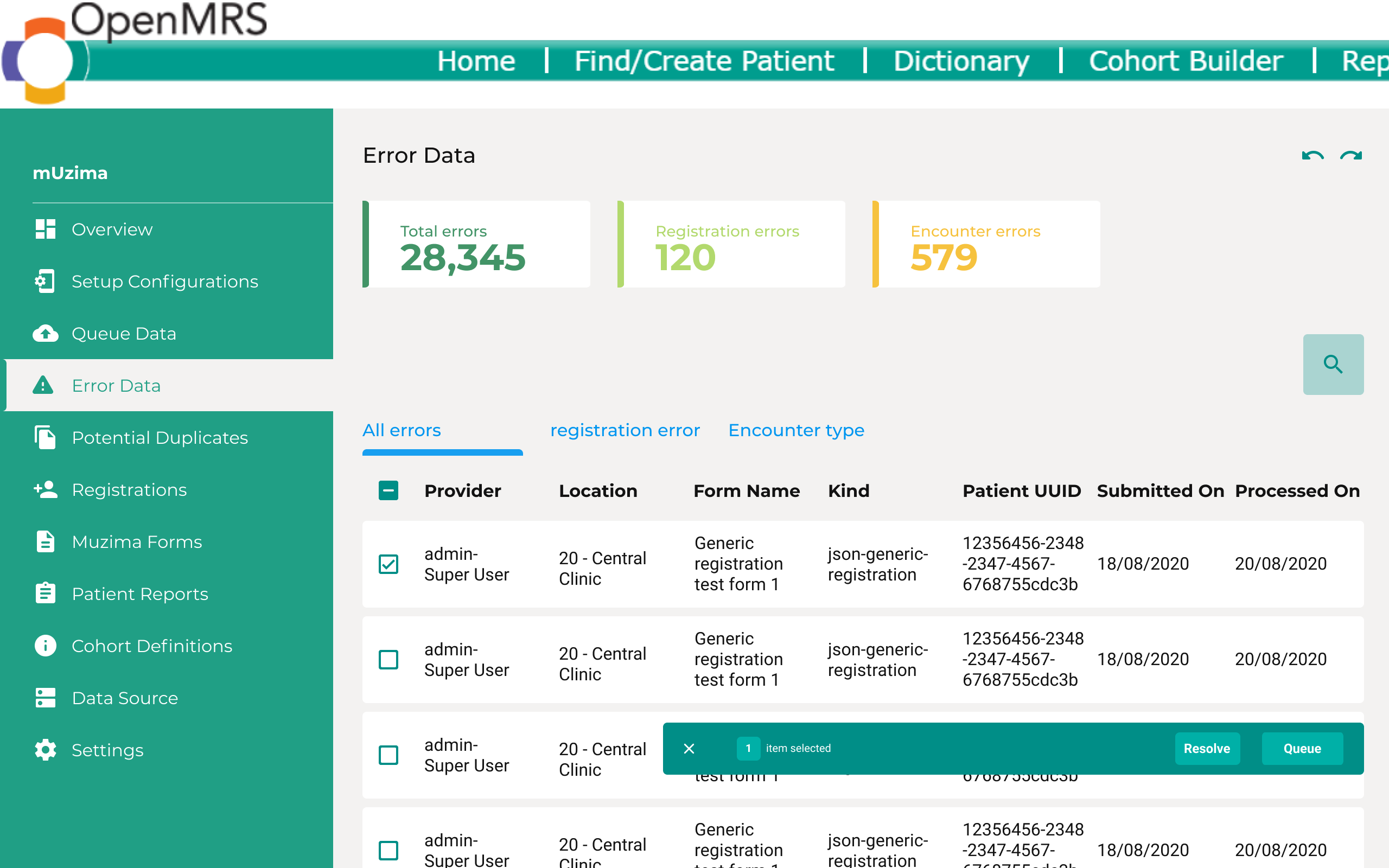This screenshot has height=868, width=1389.
Task: Uncheck the first error row checkbox
Action: (x=388, y=564)
